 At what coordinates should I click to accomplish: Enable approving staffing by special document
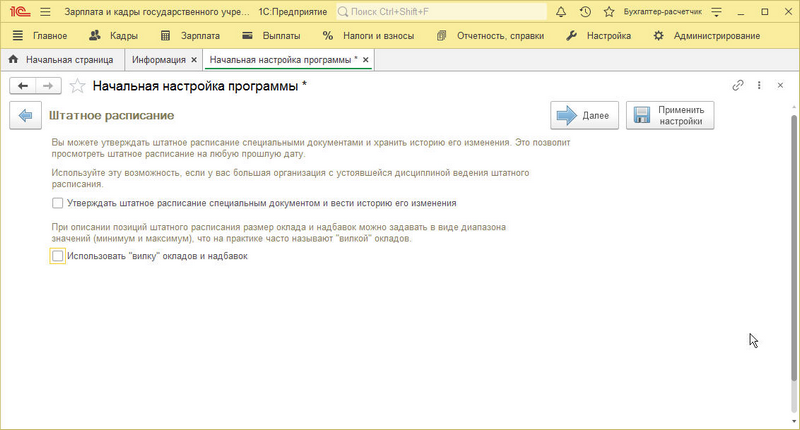(x=58, y=203)
